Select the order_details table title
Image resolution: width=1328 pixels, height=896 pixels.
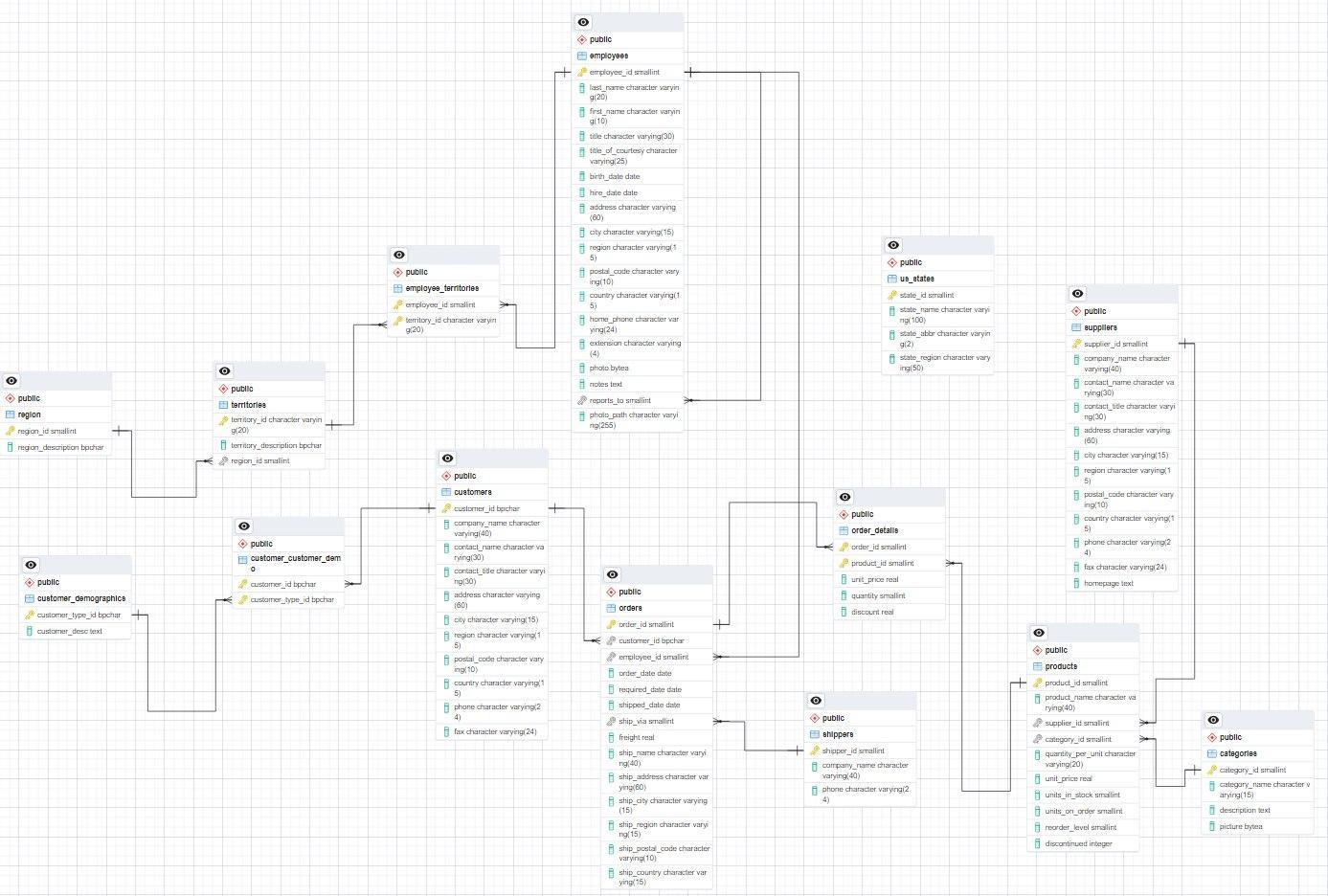click(x=874, y=530)
